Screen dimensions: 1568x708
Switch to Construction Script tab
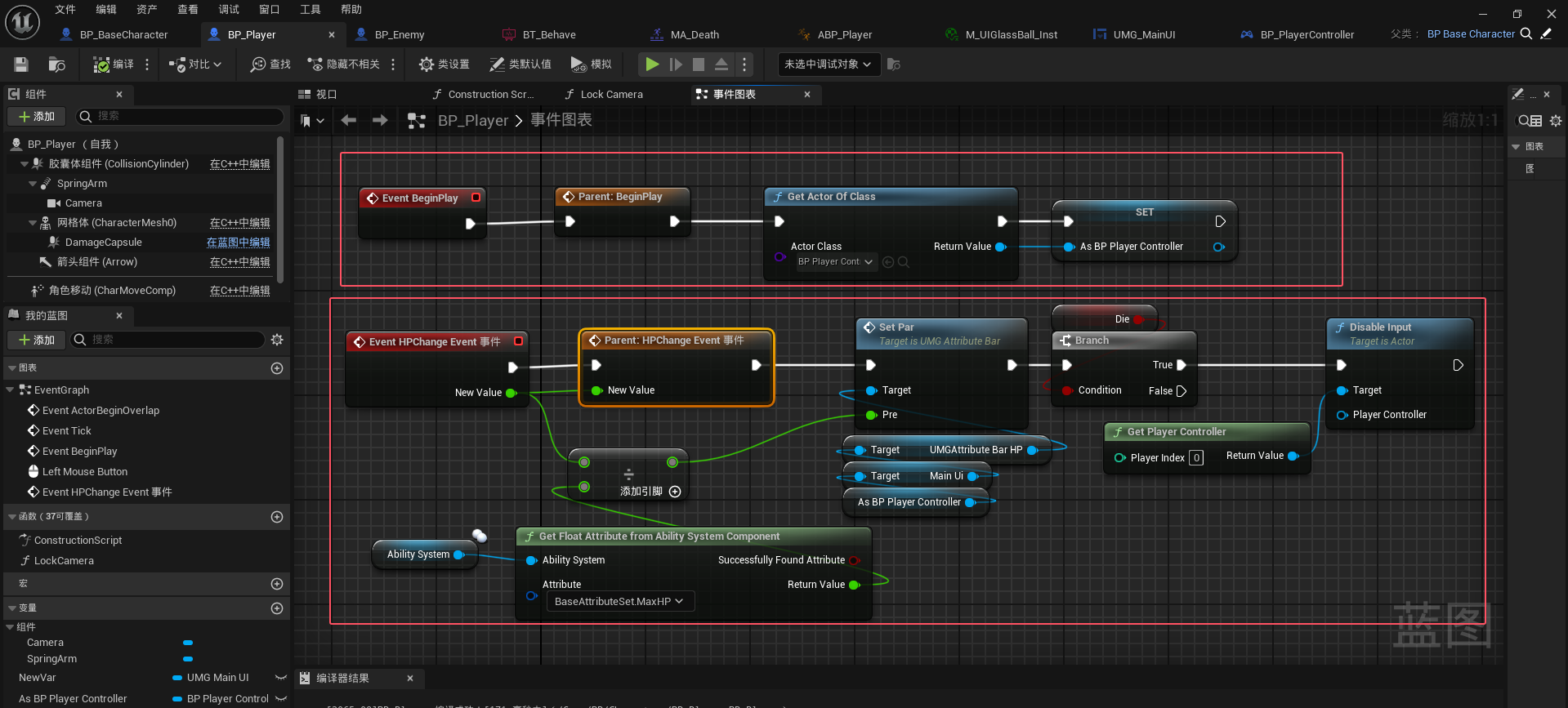490,95
